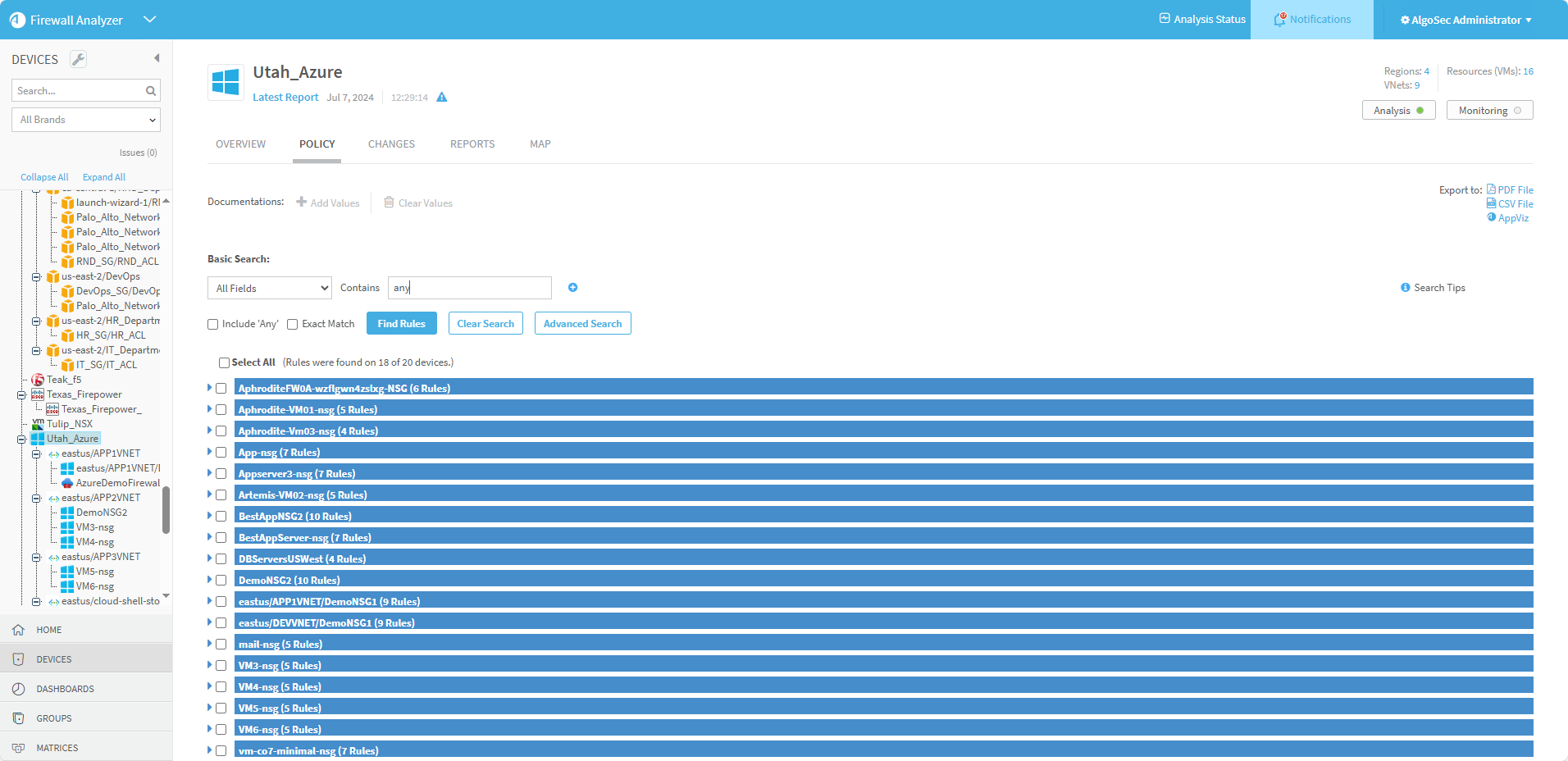Open the Notifications bell icon
Image resolution: width=1568 pixels, height=761 pixels.
(1279, 20)
